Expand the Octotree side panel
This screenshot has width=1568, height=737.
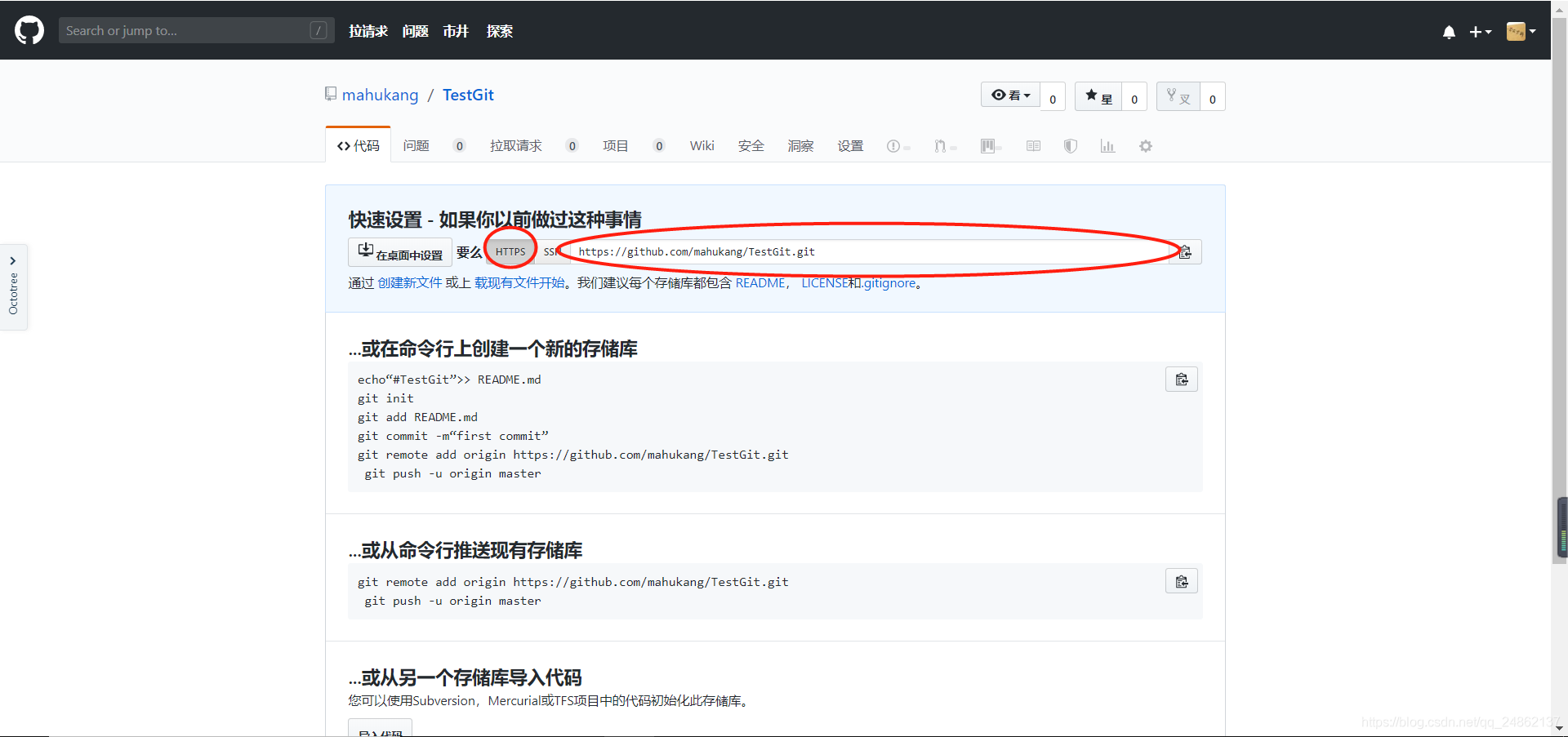(13, 287)
